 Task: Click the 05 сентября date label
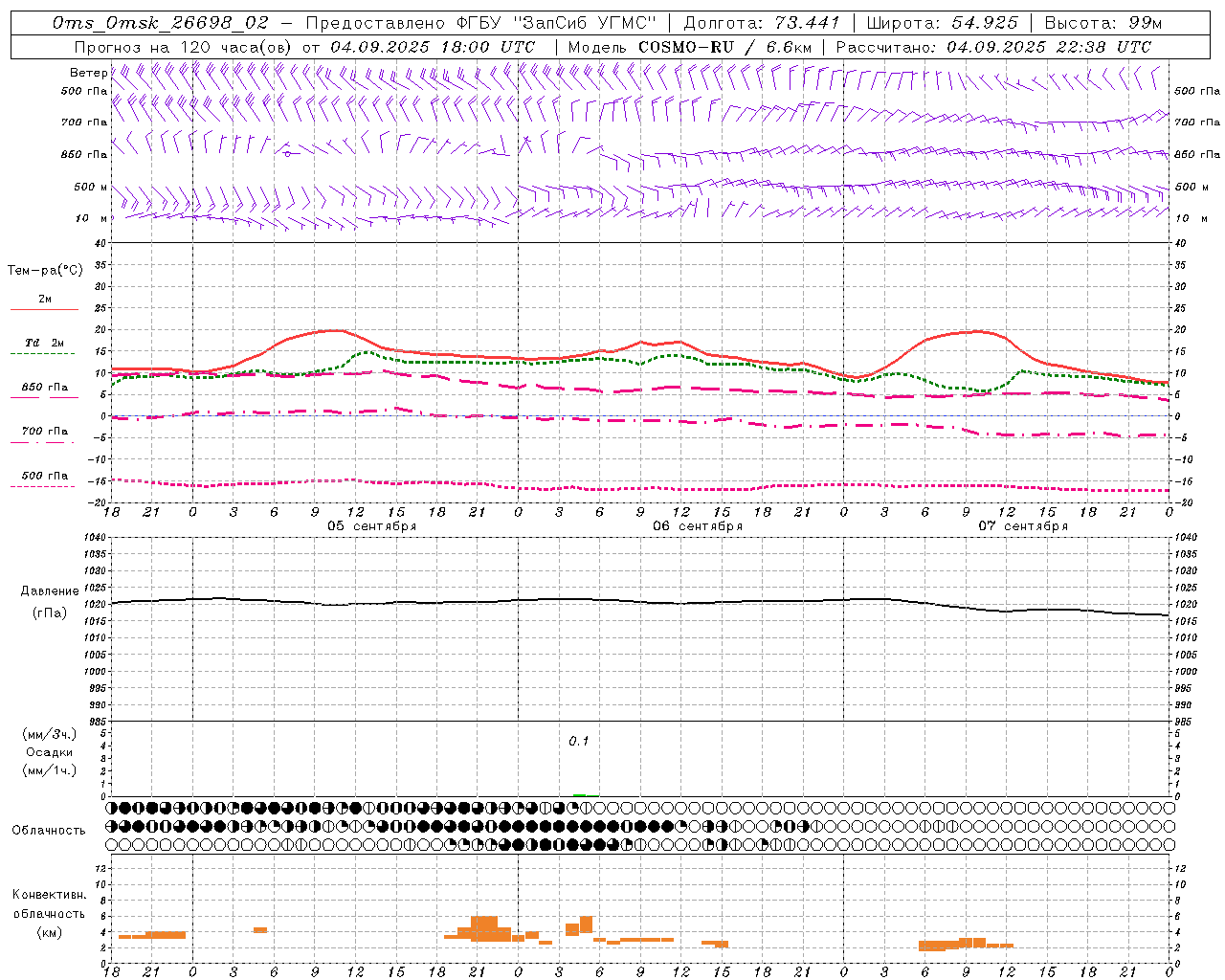pos(371,526)
